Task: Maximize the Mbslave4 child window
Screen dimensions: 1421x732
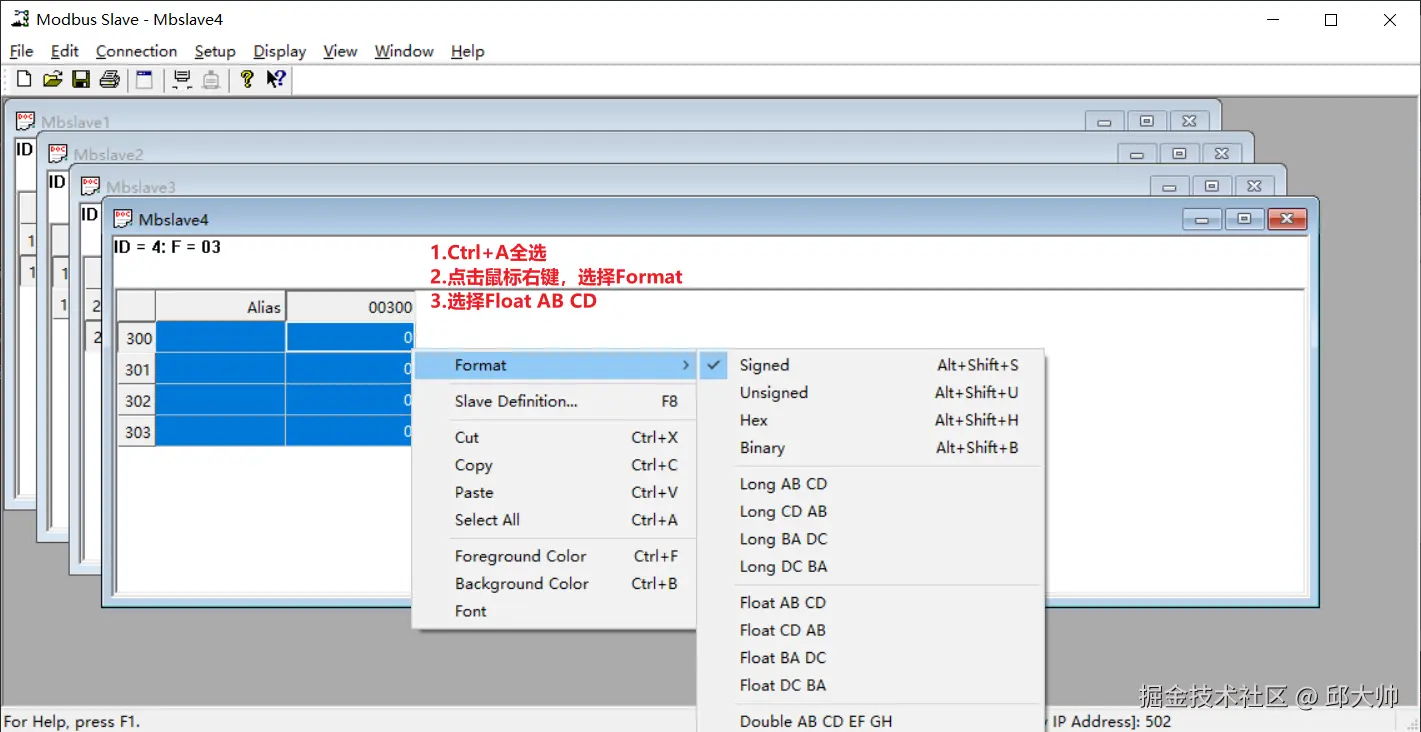Action: [1244, 219]
